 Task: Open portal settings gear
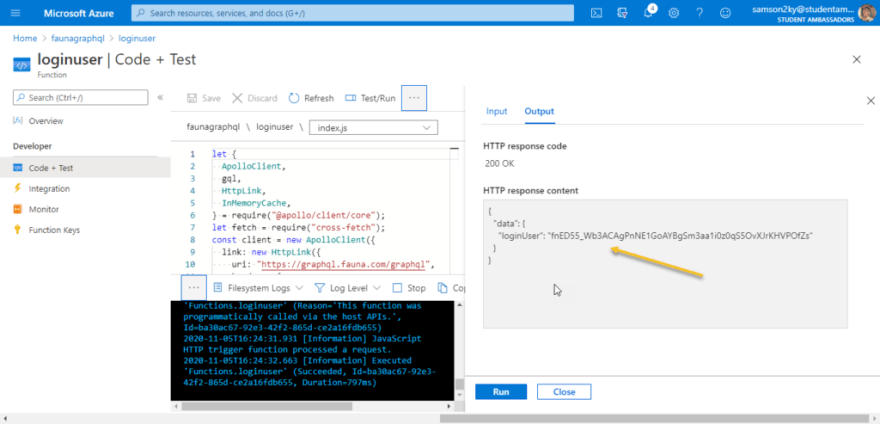673,13
